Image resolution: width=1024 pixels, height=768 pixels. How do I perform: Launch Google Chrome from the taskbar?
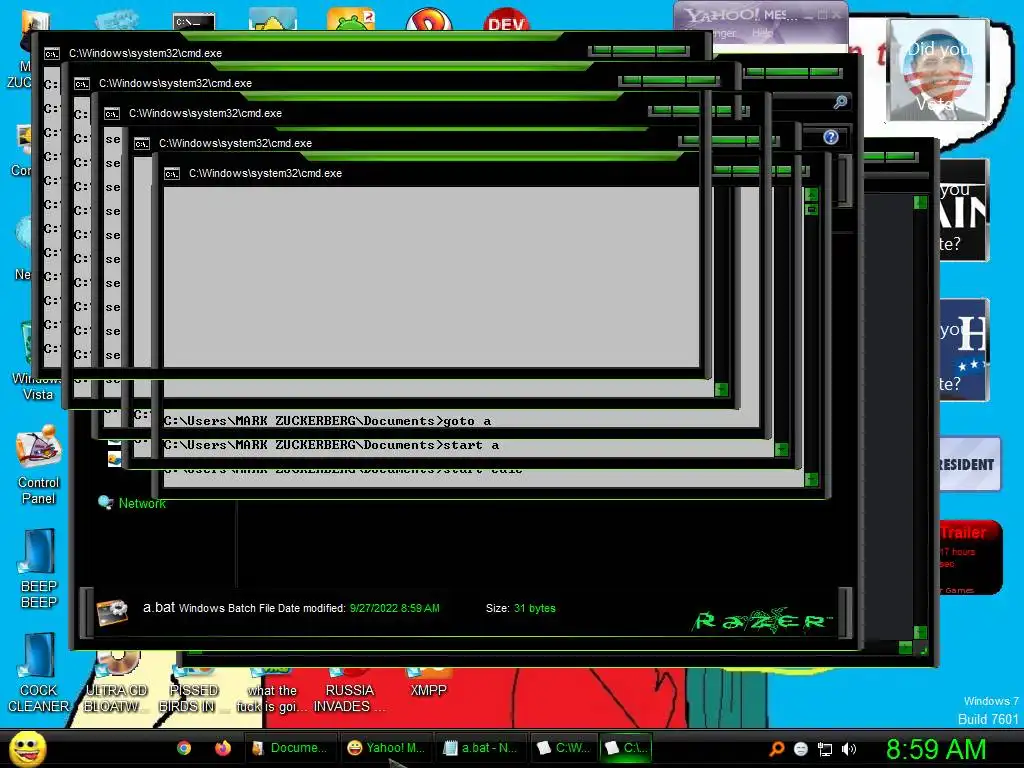[x=184, y=748]
